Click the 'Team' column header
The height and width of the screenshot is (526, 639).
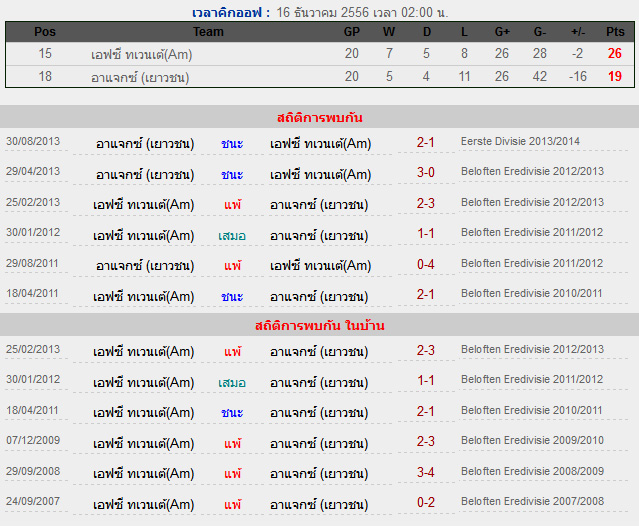208,32
